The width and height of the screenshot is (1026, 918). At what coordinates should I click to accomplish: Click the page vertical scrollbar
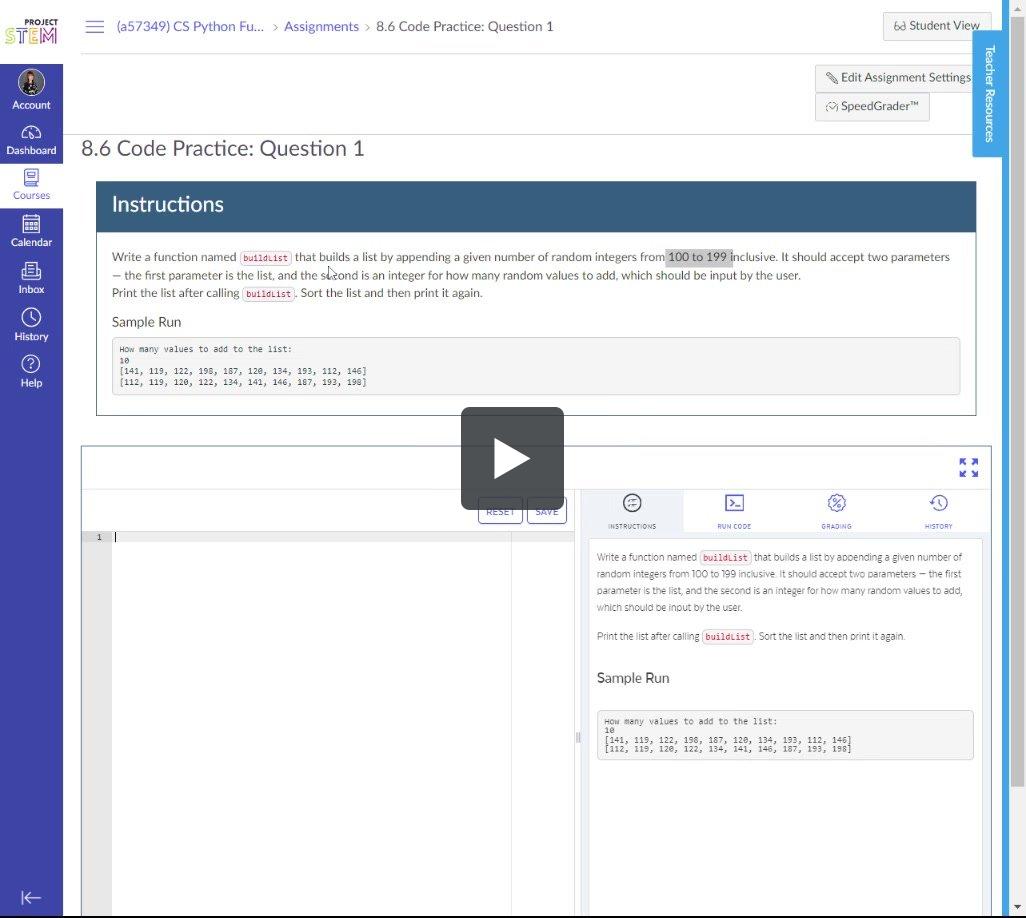click(x=1017, y=402)
